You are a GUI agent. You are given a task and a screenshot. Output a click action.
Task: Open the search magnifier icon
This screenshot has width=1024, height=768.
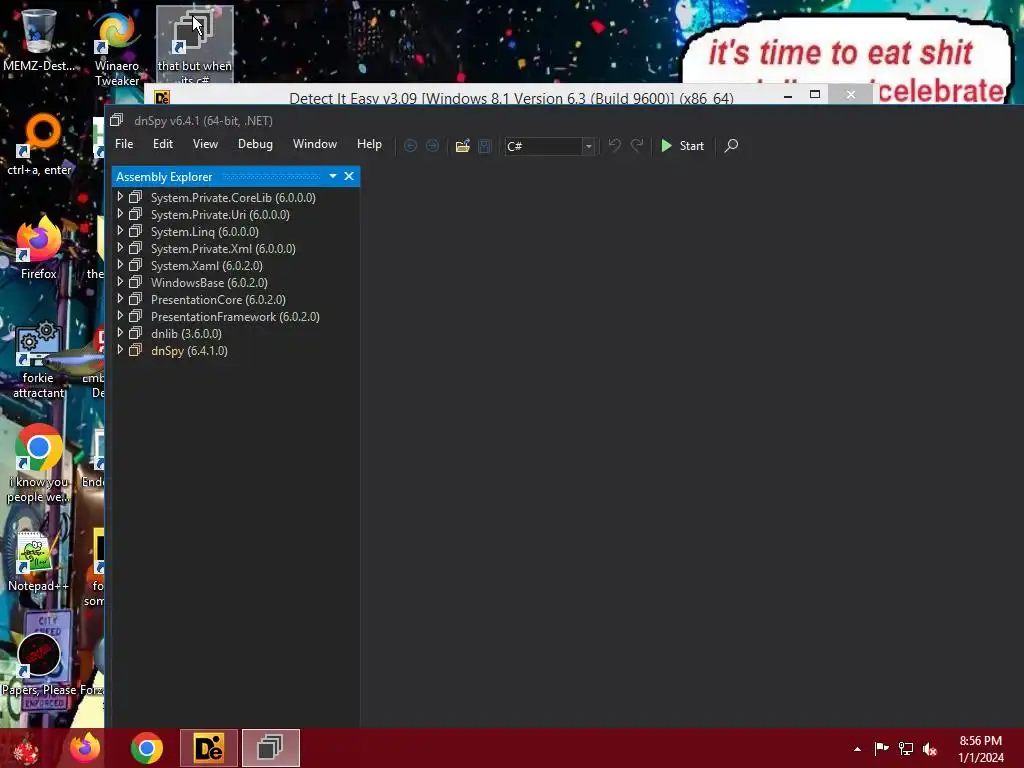(x=731, y=146)
